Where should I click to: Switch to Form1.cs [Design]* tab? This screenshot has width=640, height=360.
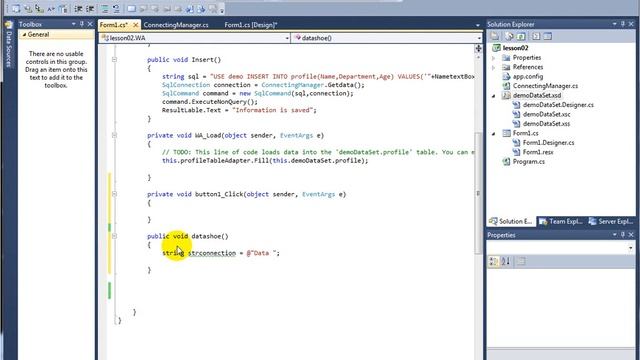(251, 25)
